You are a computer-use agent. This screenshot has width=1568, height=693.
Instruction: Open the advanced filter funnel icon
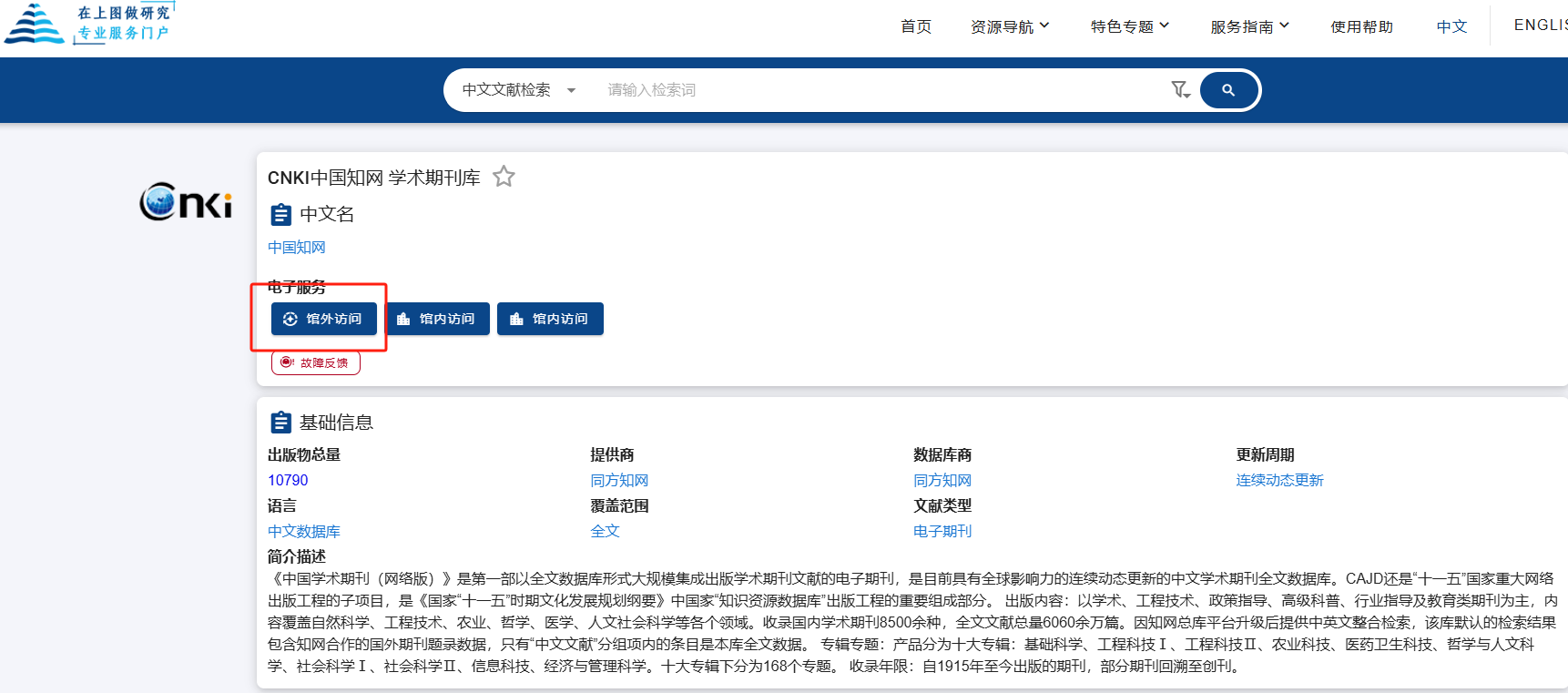pyautogui.click(x=1180, y=89)
